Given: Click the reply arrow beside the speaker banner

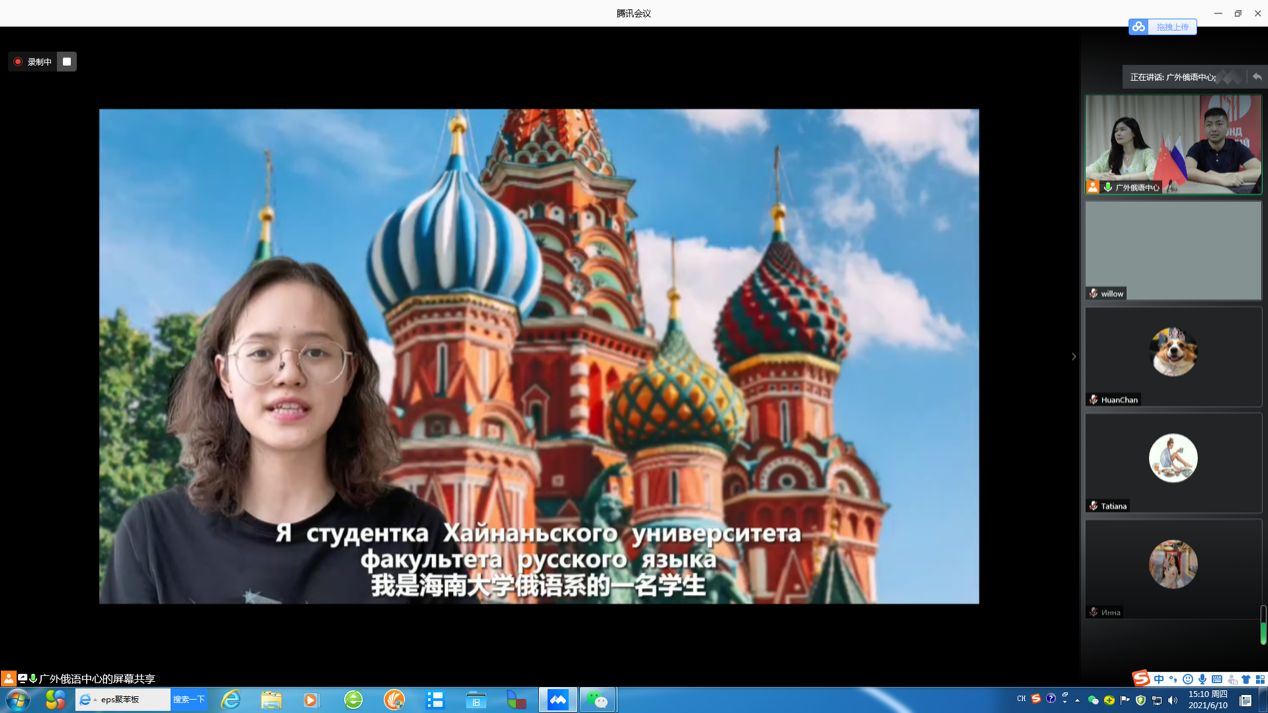Looking at the screenshot, I should (x=1256, y=77).
